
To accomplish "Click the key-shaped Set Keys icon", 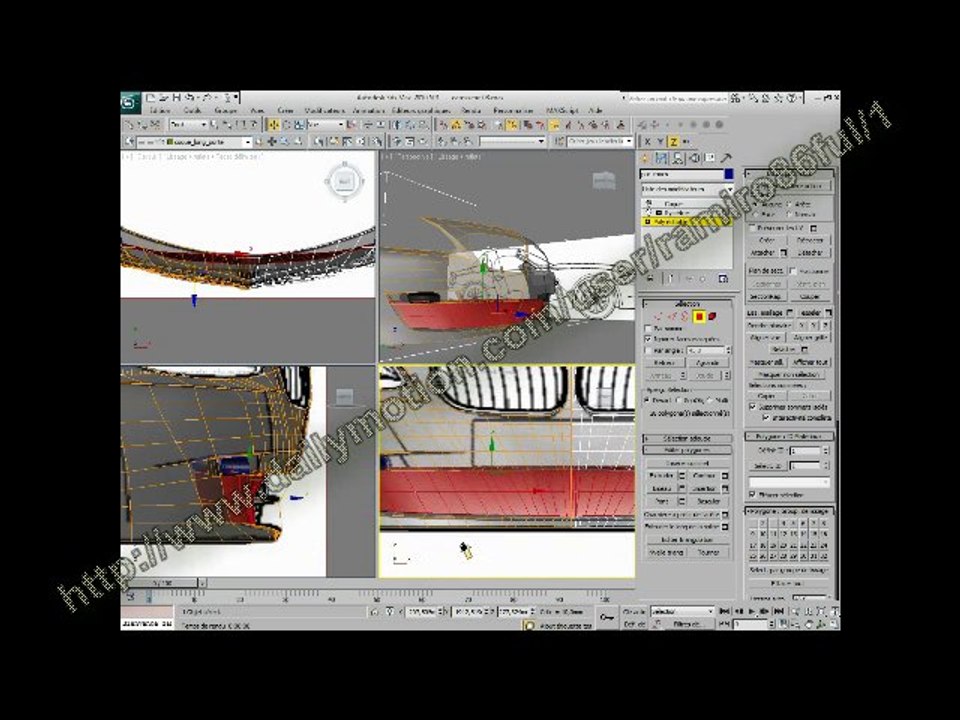I will click(x=607, y=618).
